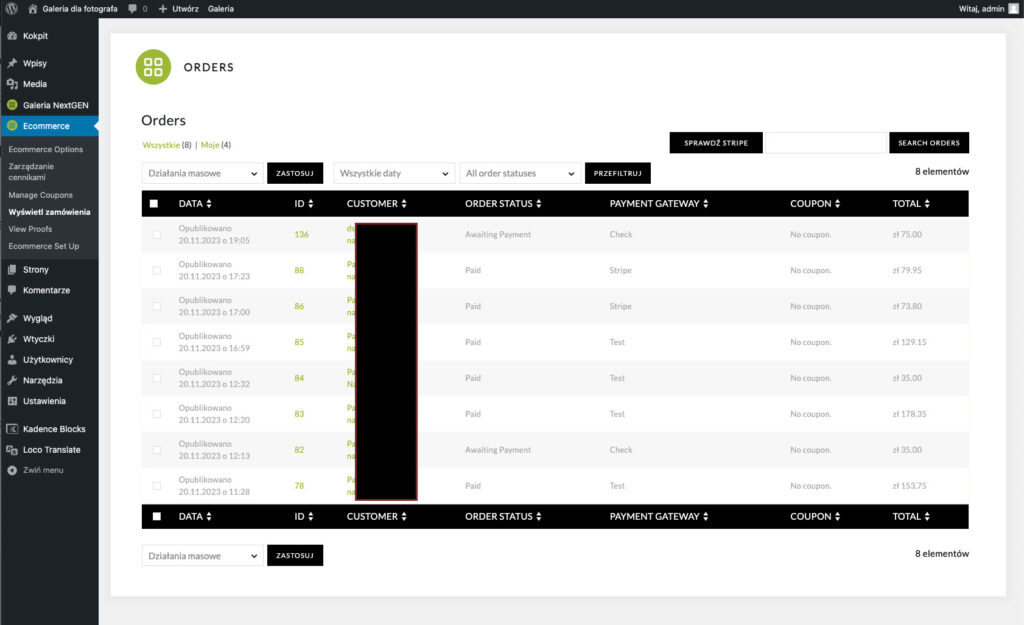
Task: Open the All order statuses dropdown
Action: (520, 173)
